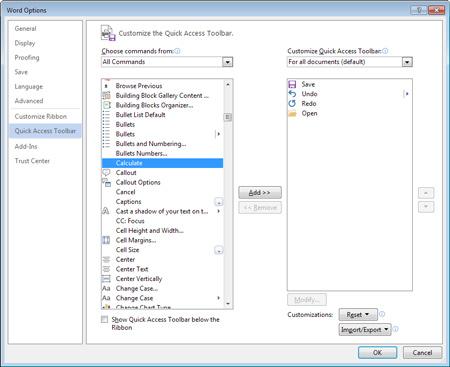
Task: Click the Redo icon in toolbar list
Action: tap(292, 104)
